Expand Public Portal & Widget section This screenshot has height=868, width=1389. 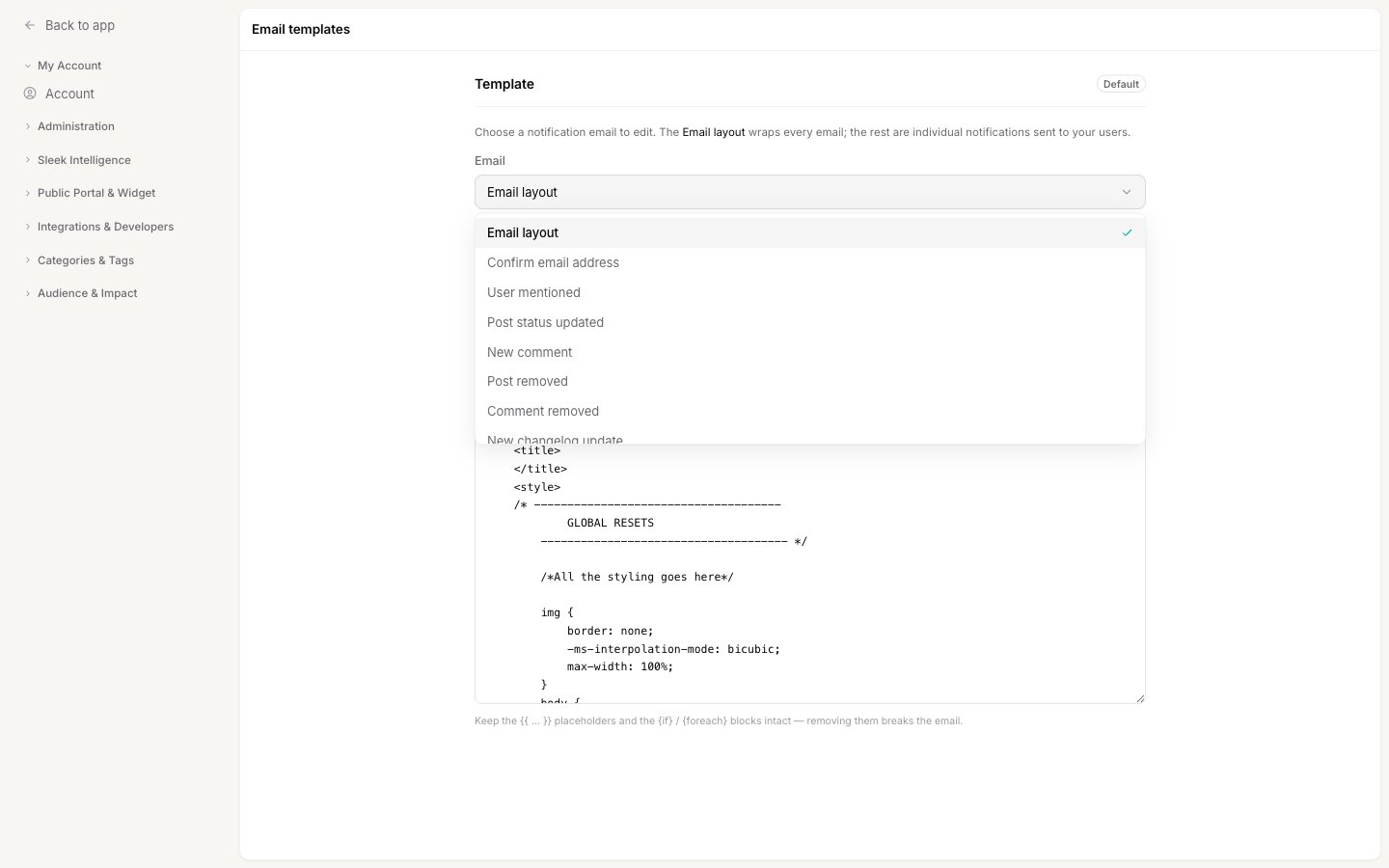[96, 193]
